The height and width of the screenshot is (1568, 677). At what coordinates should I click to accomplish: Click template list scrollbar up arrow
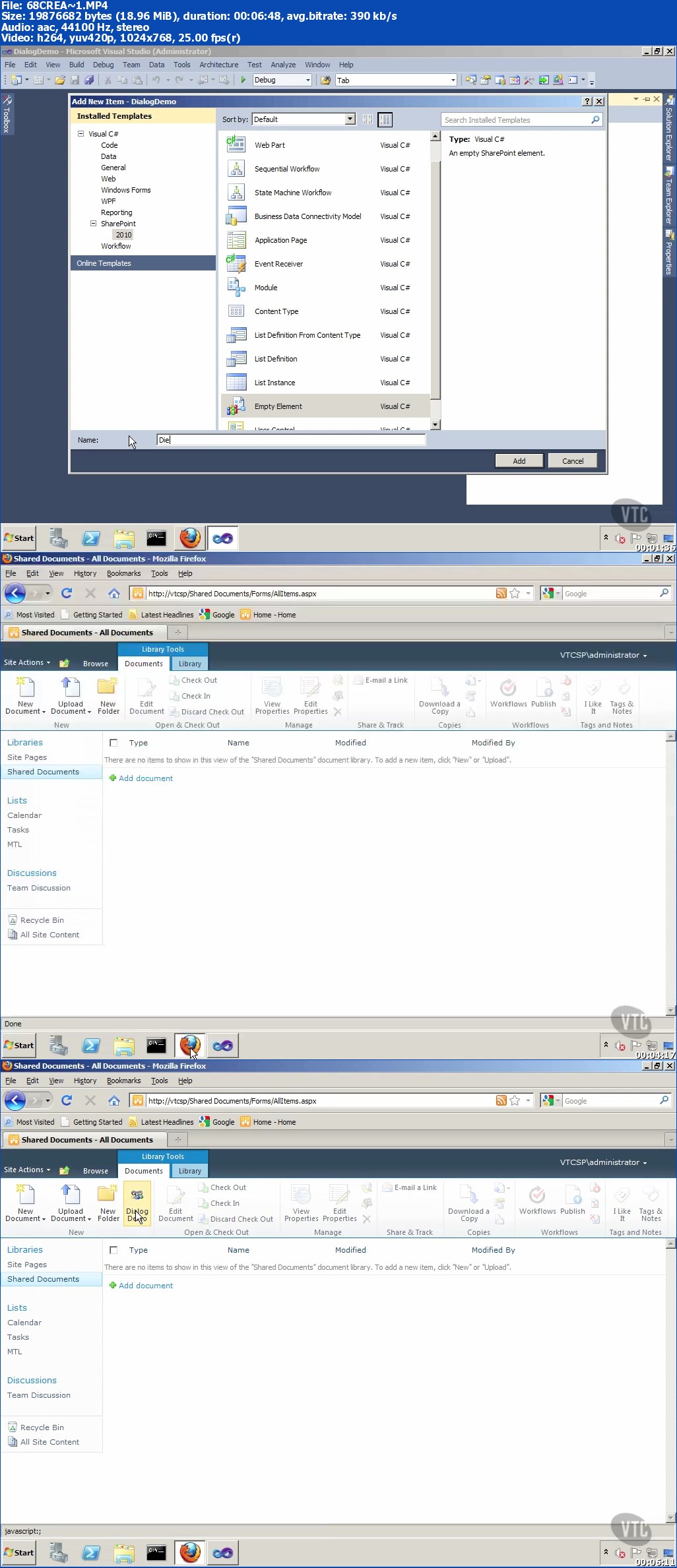click(x=435, y=136)
